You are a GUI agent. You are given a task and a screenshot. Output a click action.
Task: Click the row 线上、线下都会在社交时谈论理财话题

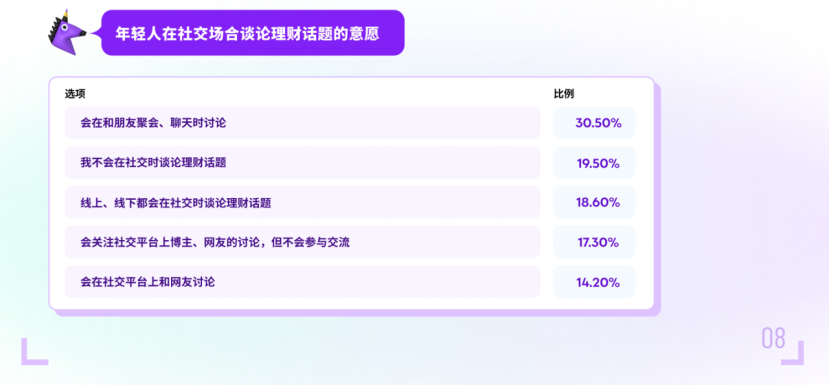(302, 202)
